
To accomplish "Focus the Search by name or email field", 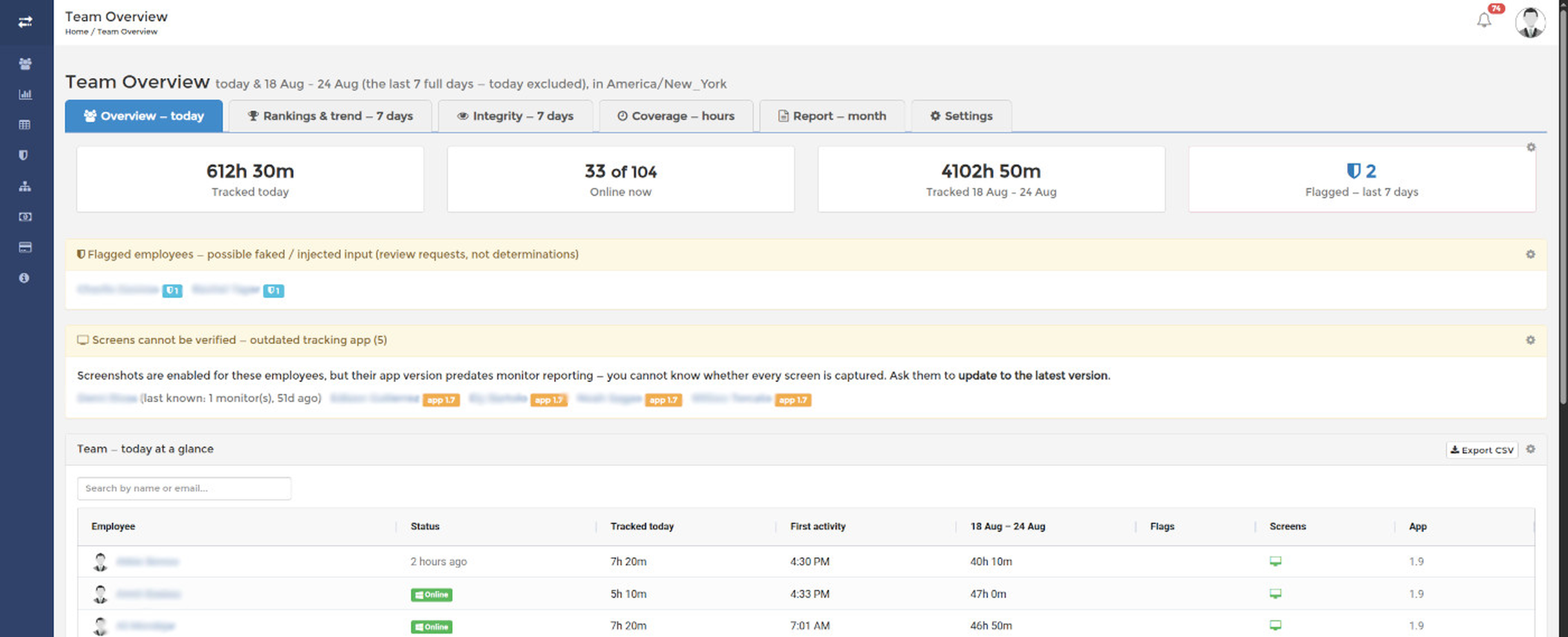I will pos(184,489).
